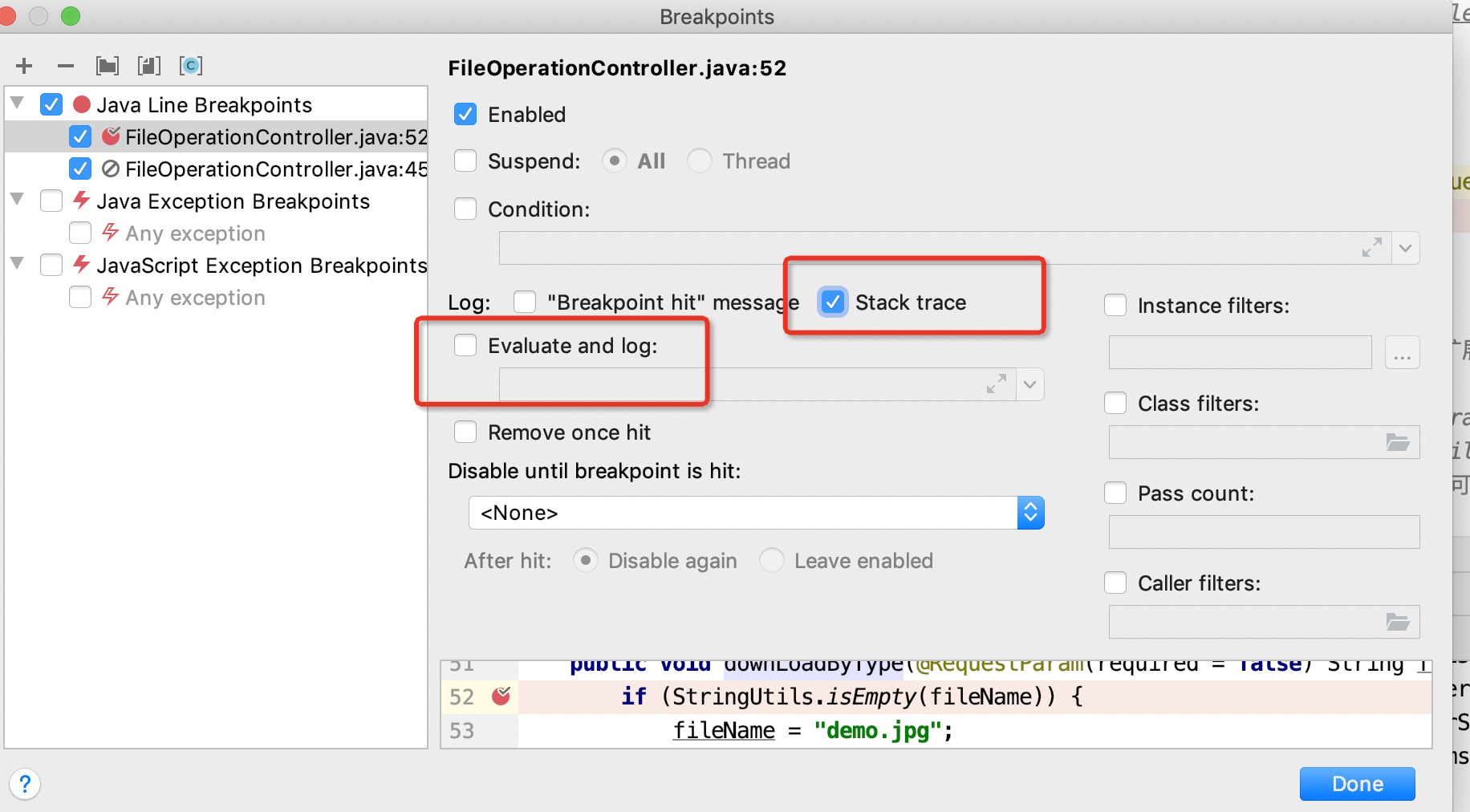Screen dimensions: 1470x812
Task: Uncheck FileOperationController.java:45 breakpoint checkbox
Action: (80, 168)
